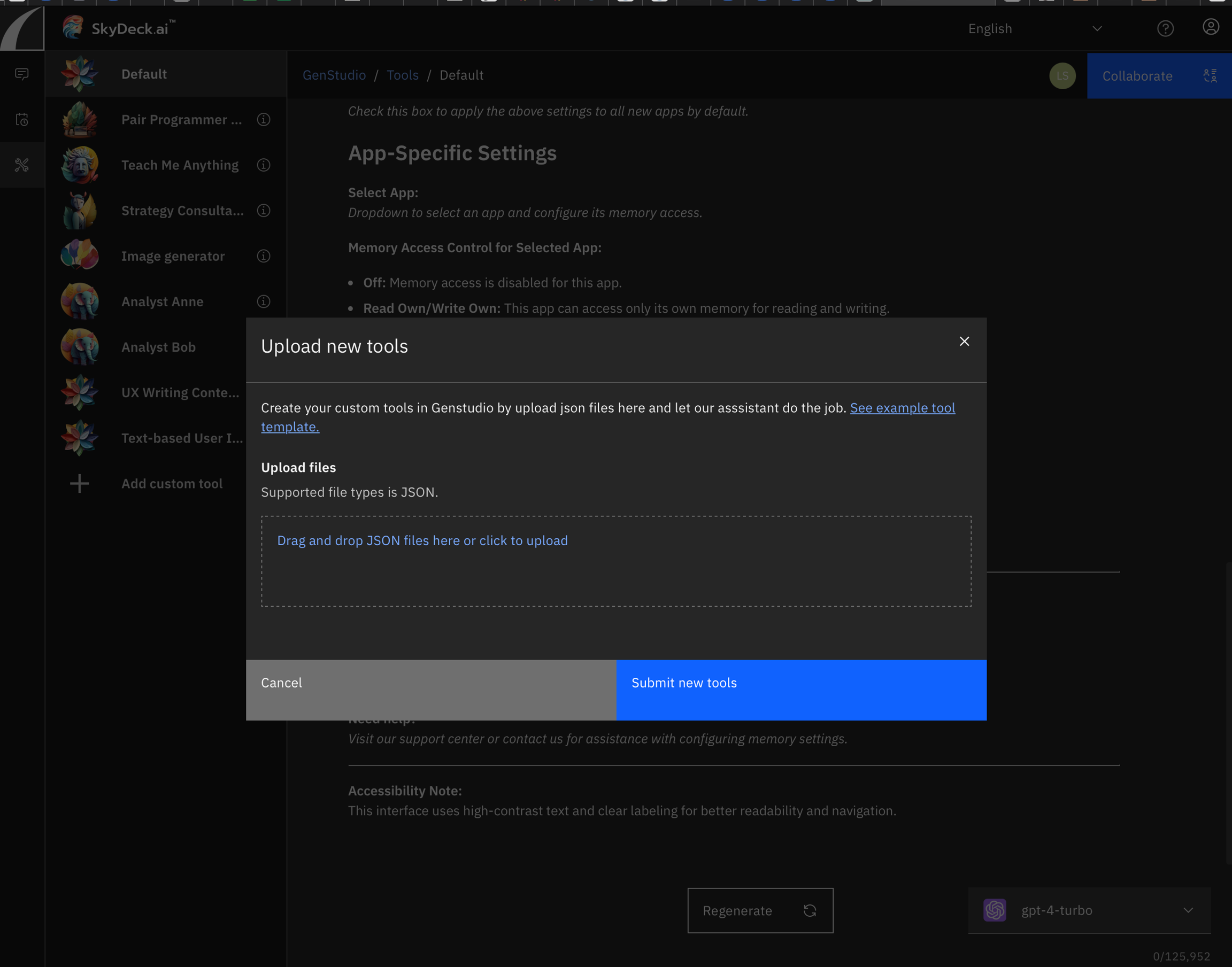Show info for Image generator

[x=263, y=256]
